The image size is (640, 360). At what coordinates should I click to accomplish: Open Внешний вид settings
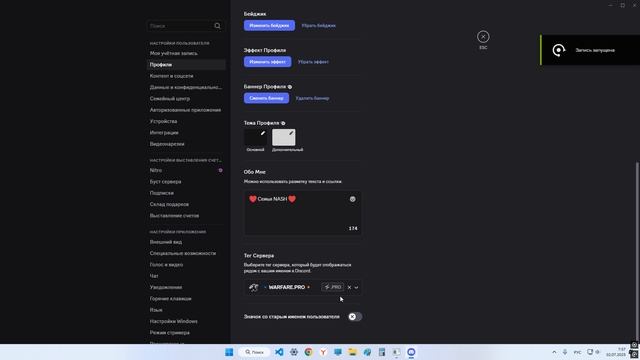(186, 242)
